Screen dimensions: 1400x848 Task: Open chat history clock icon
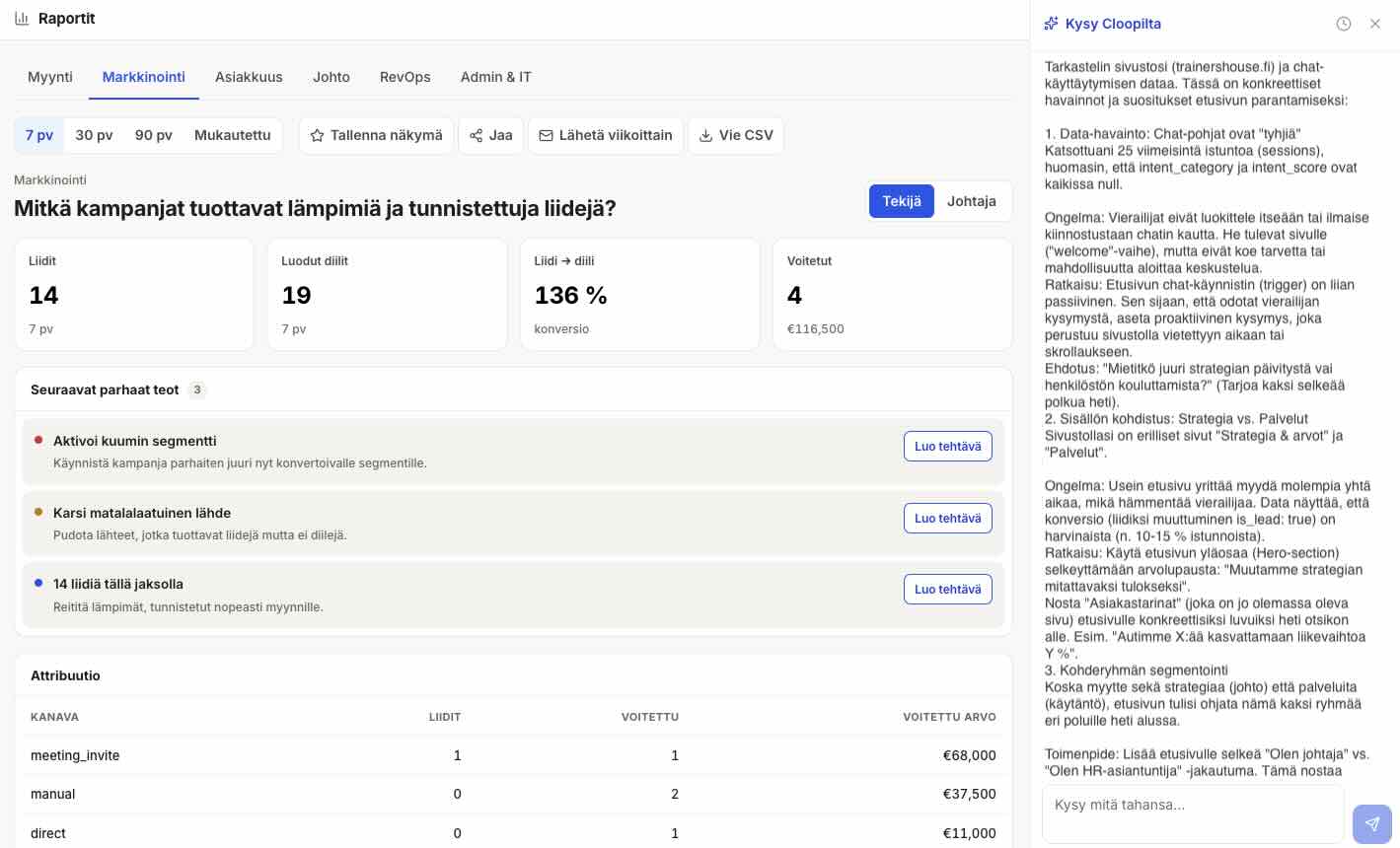tap(1344, 24)
